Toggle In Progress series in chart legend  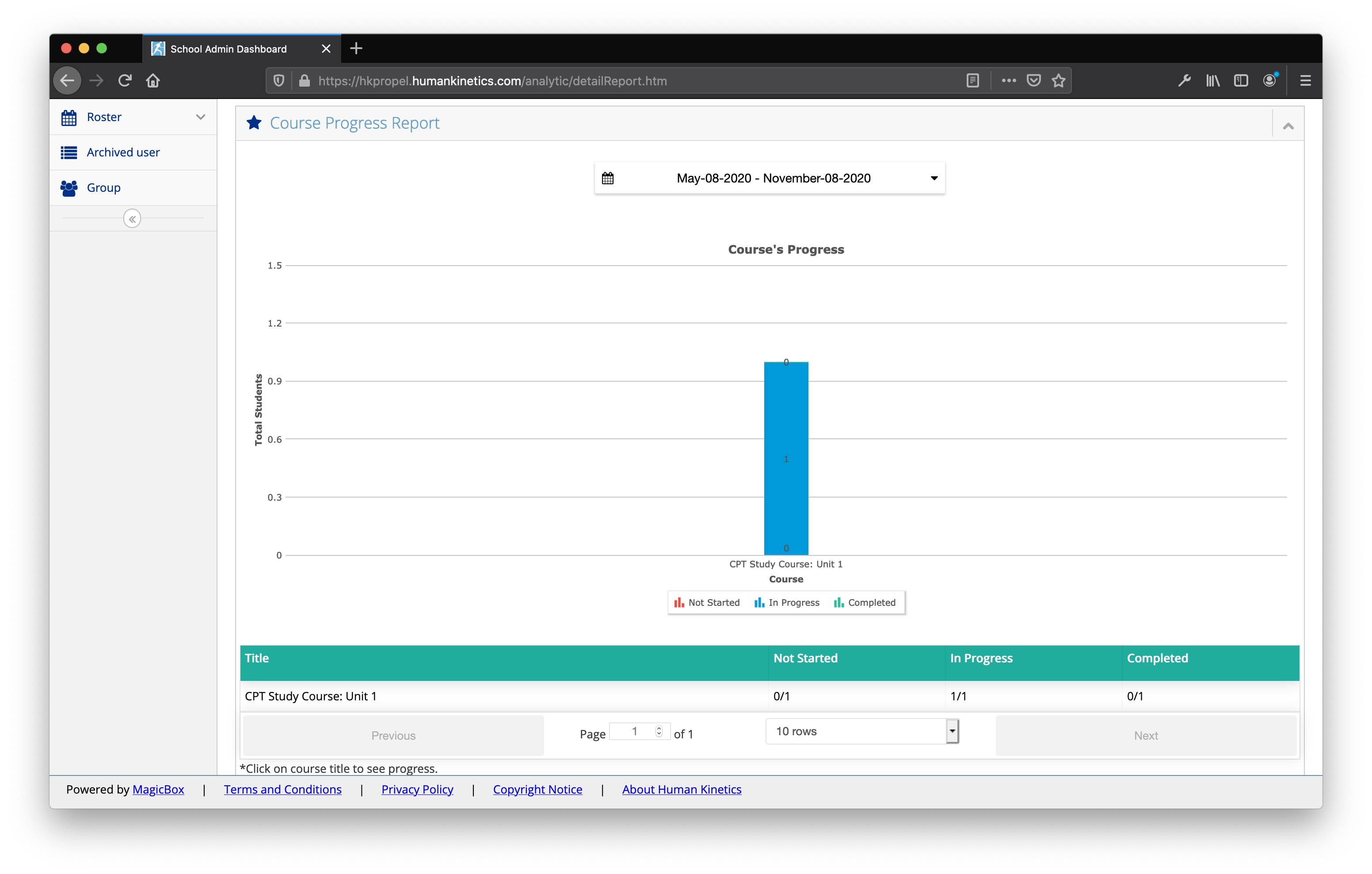coord(787,603)
